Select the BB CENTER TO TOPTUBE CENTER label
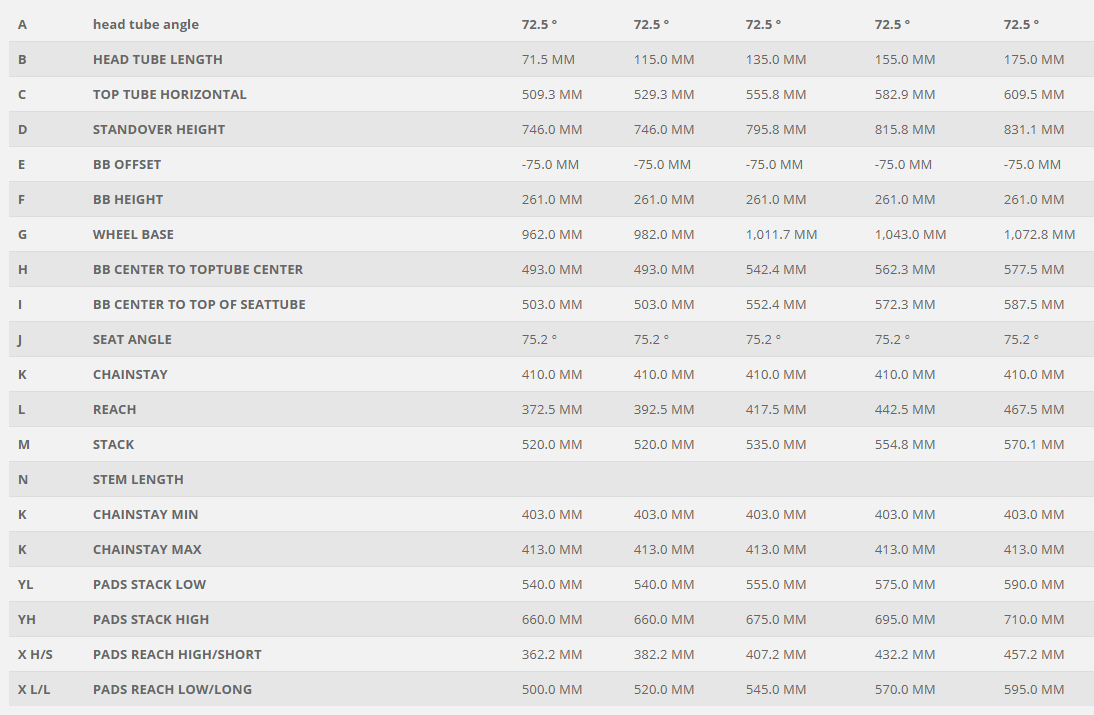Image resolution: width=1094 pixels, height=715 pixels. point(198,269)
